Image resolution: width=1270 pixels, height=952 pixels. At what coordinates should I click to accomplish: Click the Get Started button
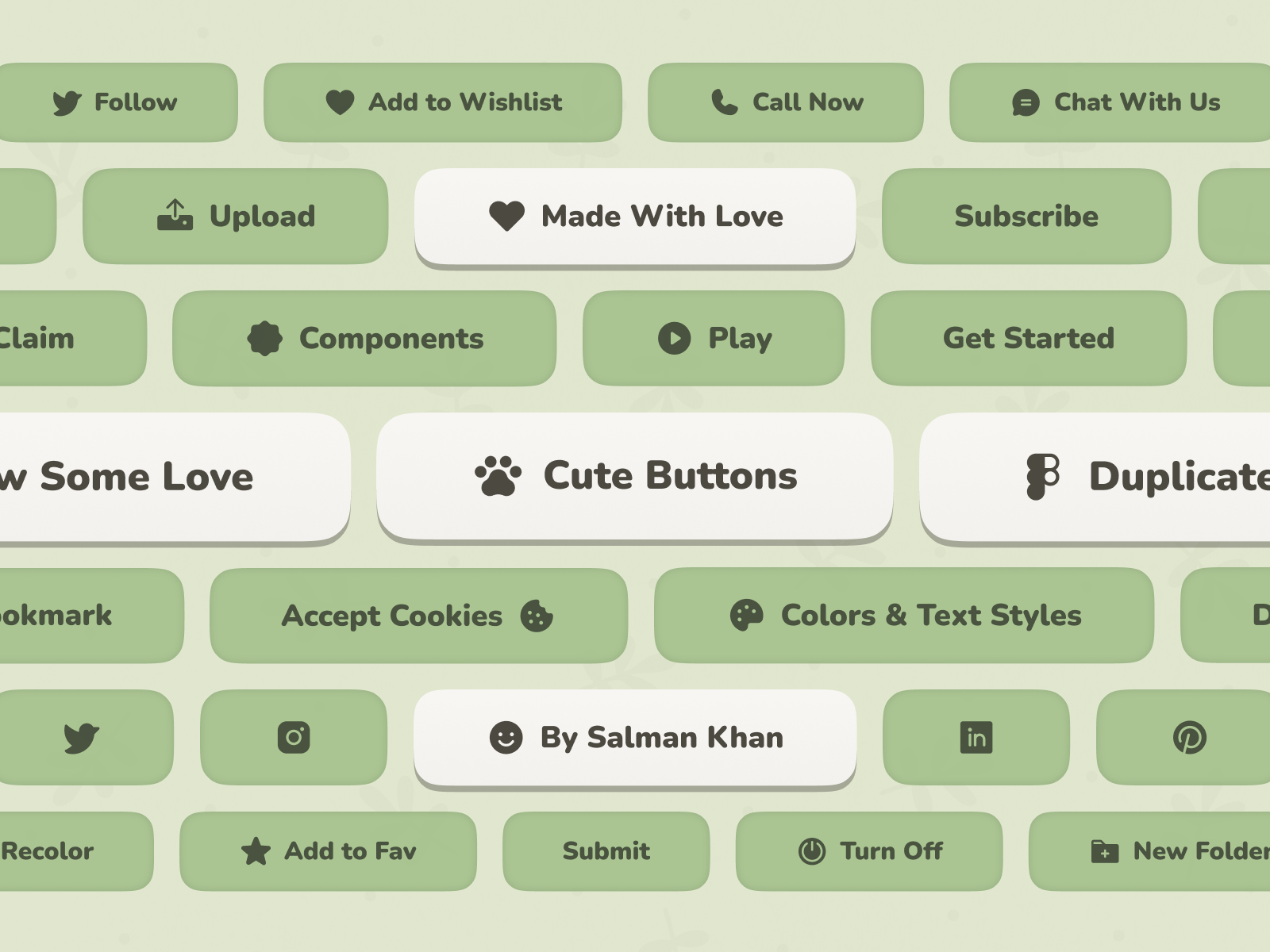click(1029, 338)
